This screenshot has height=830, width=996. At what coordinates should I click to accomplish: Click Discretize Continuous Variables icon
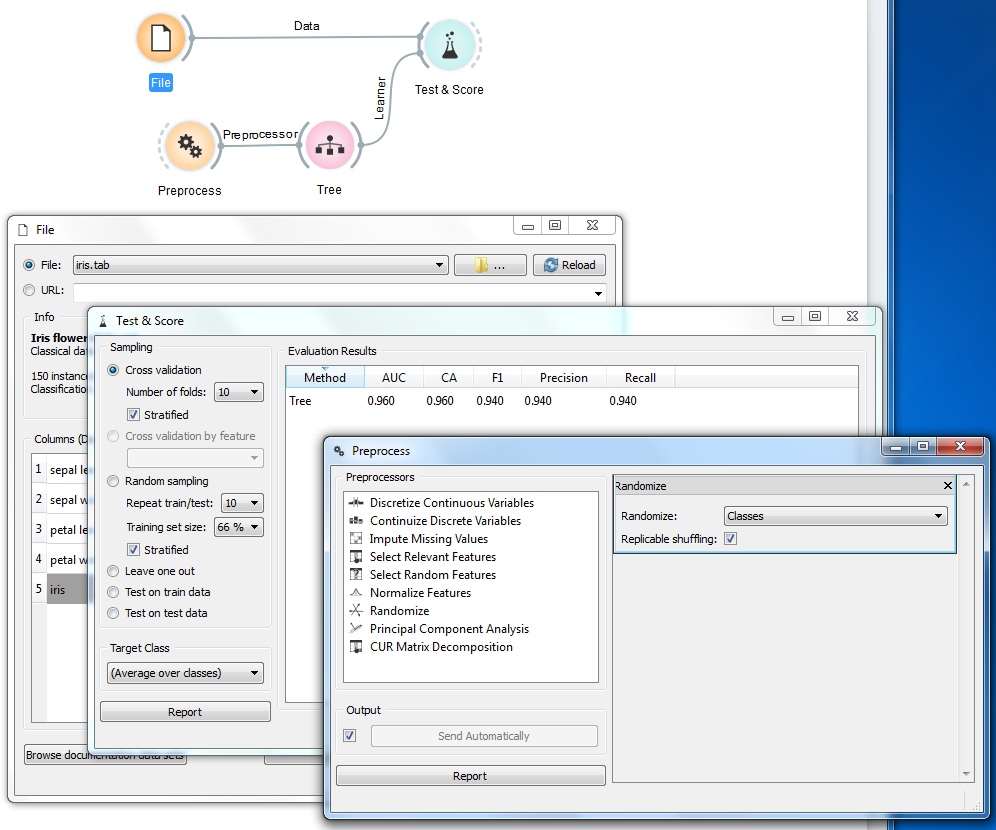pyautogui.click(x=356, y=502)
